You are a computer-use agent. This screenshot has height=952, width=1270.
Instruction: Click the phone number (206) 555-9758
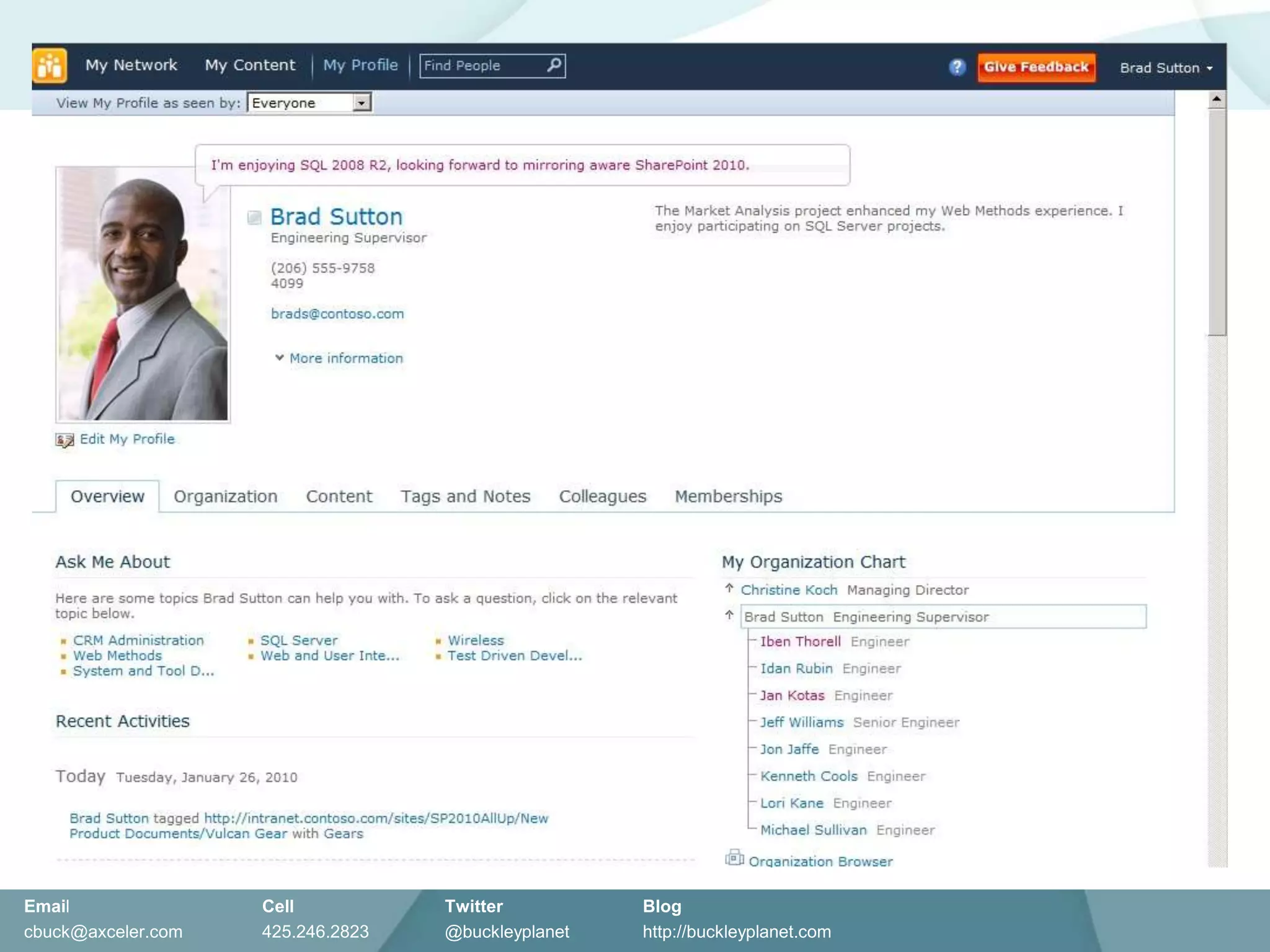322,268
